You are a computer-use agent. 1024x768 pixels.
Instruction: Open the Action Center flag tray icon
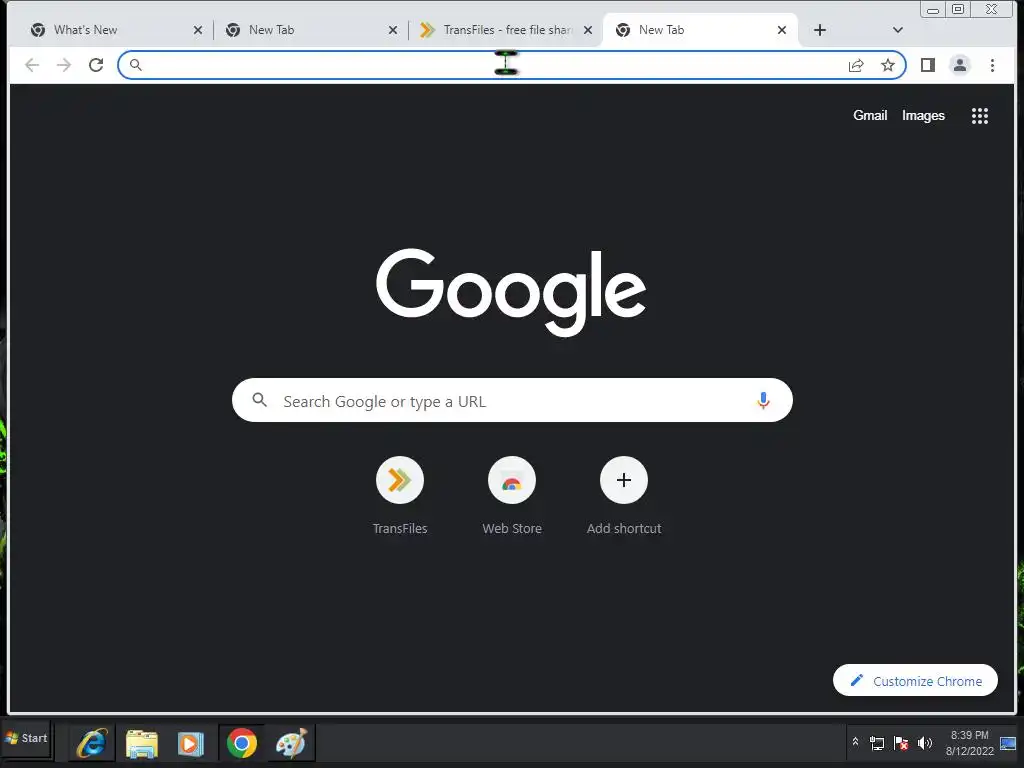click(901, 743)
